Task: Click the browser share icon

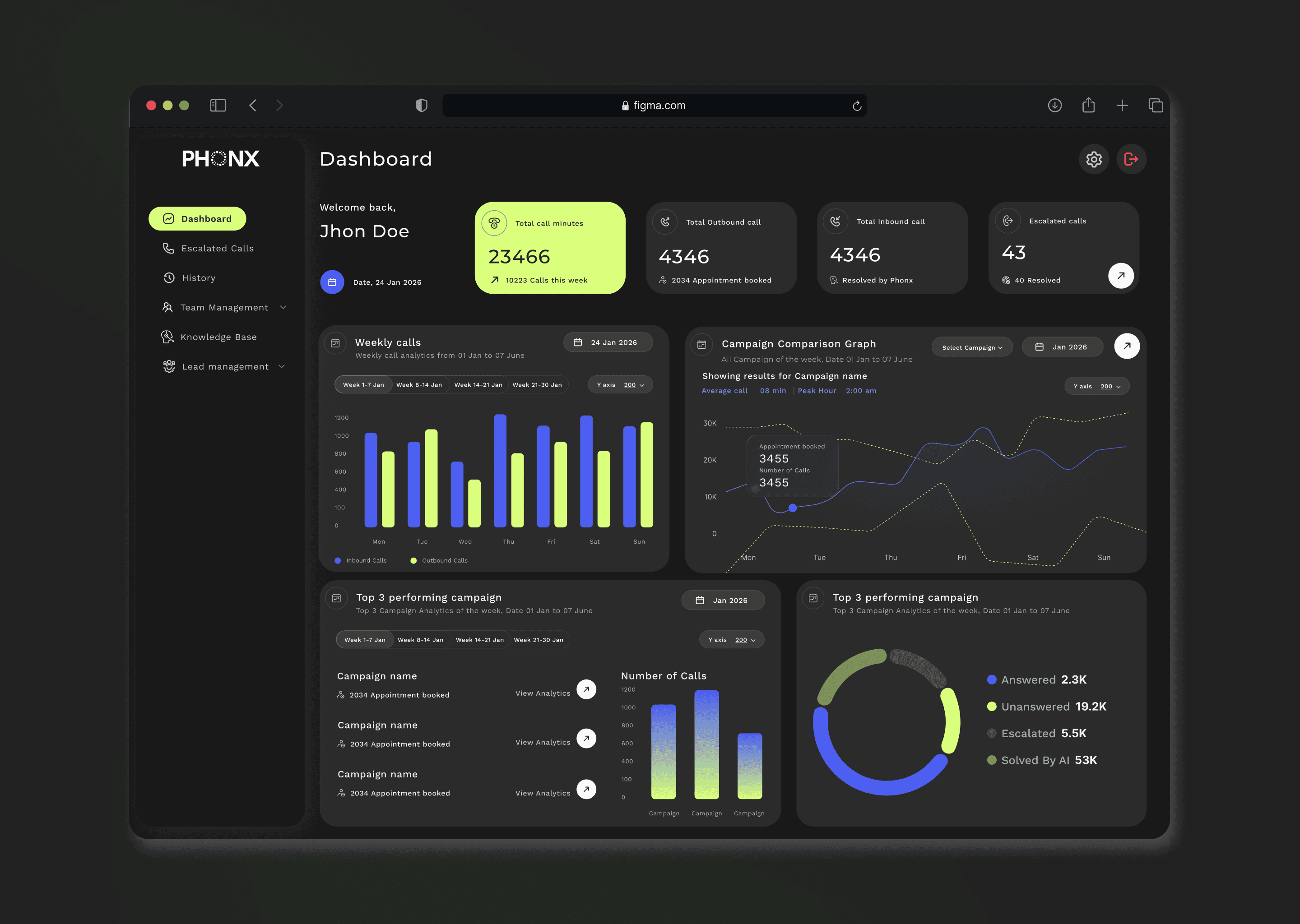Action: pyautogui.click(x=1088, y=105)
